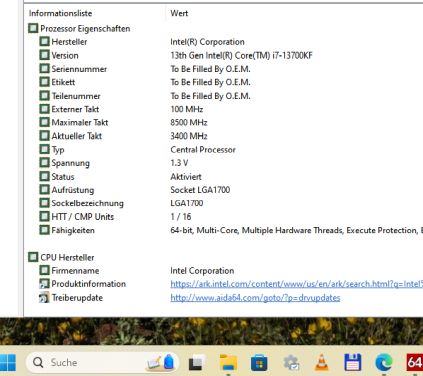Open Task View from the taskbar
423x376 pixels.
pyautogui.click(x=195, y=363)
